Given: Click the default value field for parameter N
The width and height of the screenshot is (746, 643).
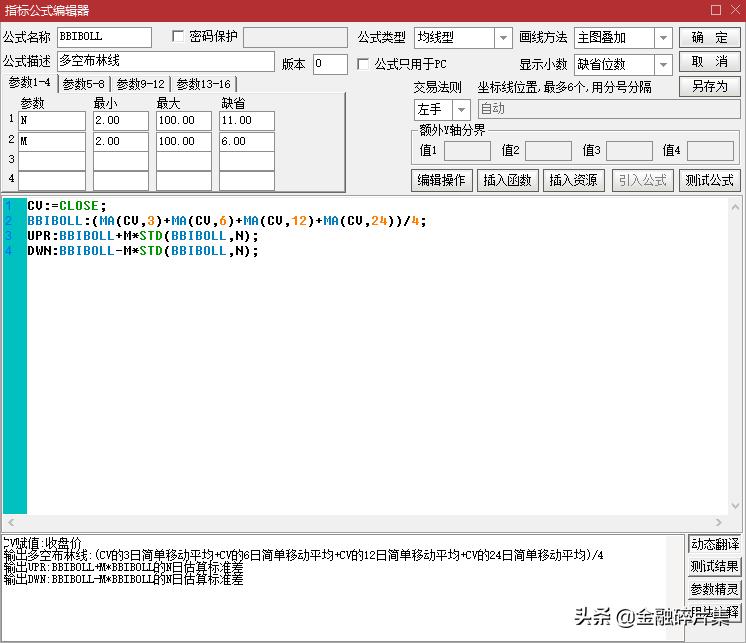Looking at the screenshot, I should pos(246,121).
